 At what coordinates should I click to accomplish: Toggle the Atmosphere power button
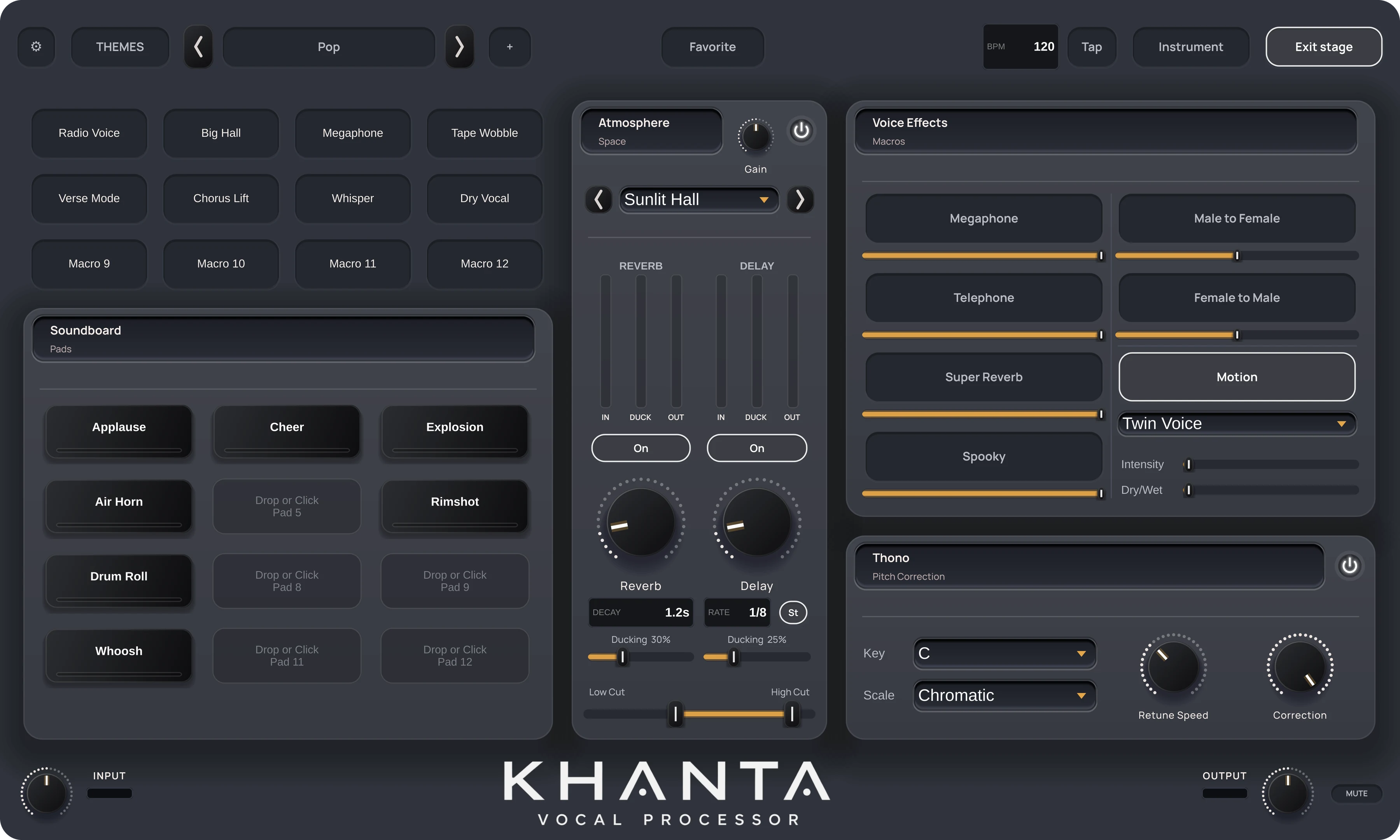801,131
